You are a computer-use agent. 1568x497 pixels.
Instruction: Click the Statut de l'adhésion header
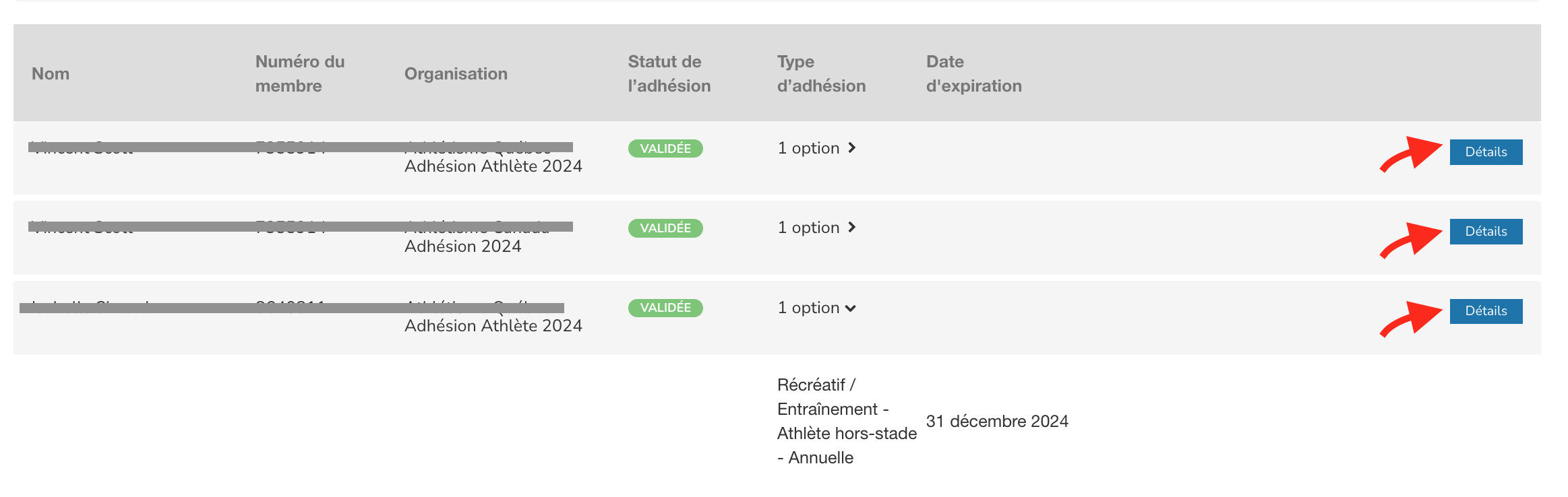point(669,74)
